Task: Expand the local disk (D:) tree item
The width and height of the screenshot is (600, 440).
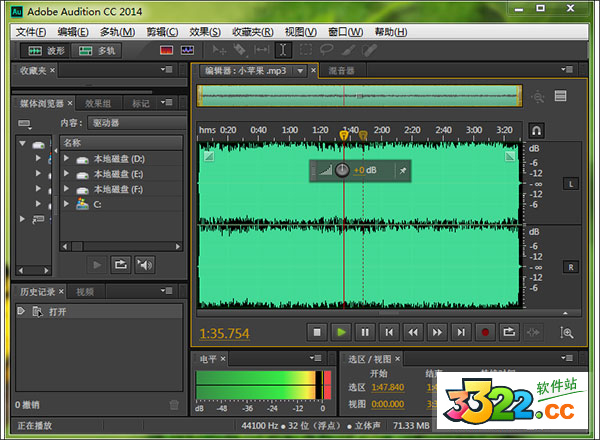Action: [x=67, y=159]
